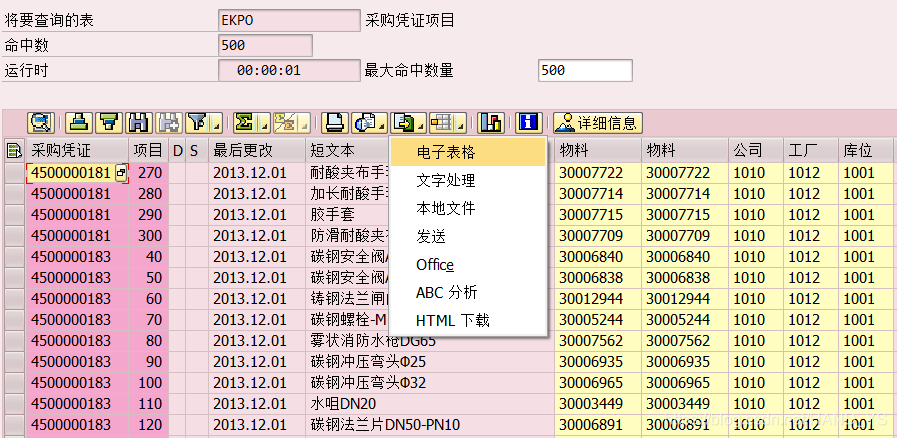Viewport: 897px width, 438px height.
Task: Set filter using the funnel icon
Action: click(198, 122)
